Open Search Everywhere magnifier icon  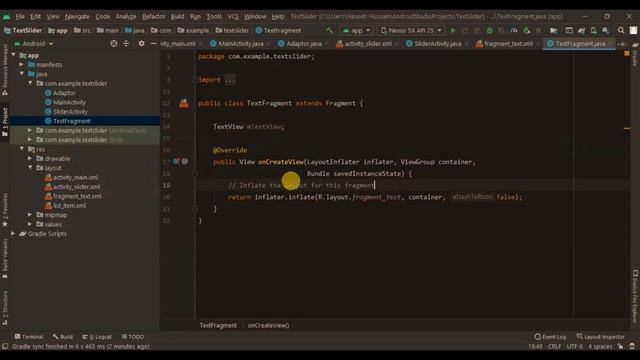tap(621, 31)
